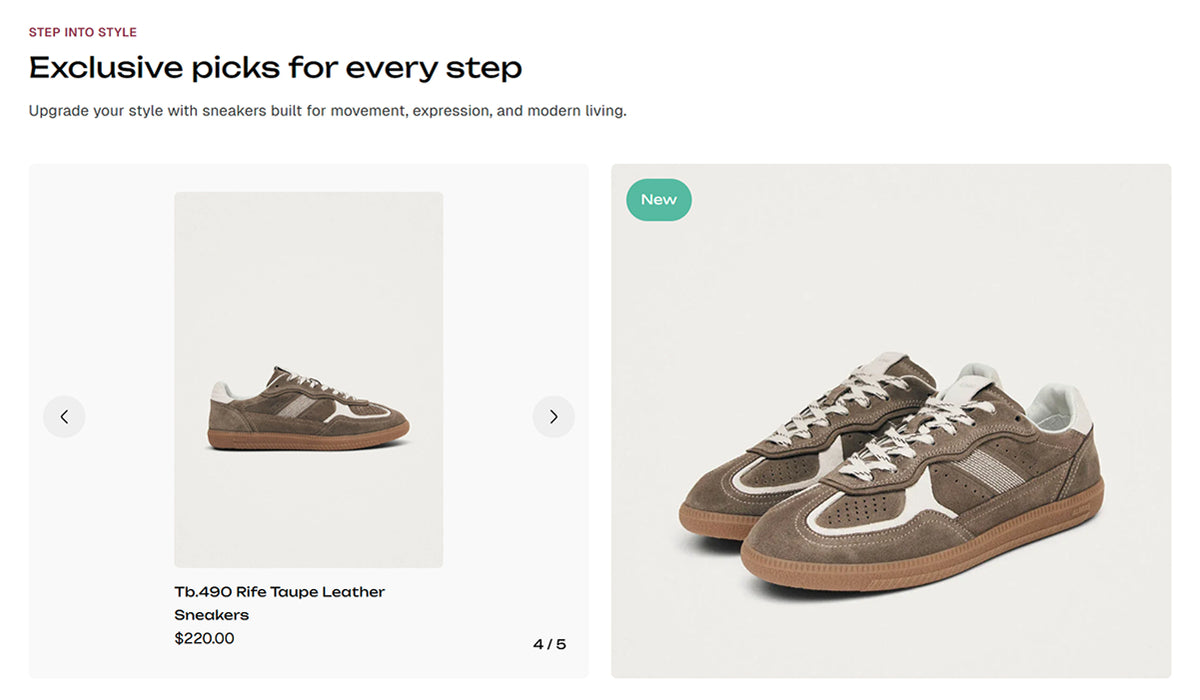Click the gum sole of the small sneaker
This screenshot has width=1200, height=700.
tap(308, 439)
